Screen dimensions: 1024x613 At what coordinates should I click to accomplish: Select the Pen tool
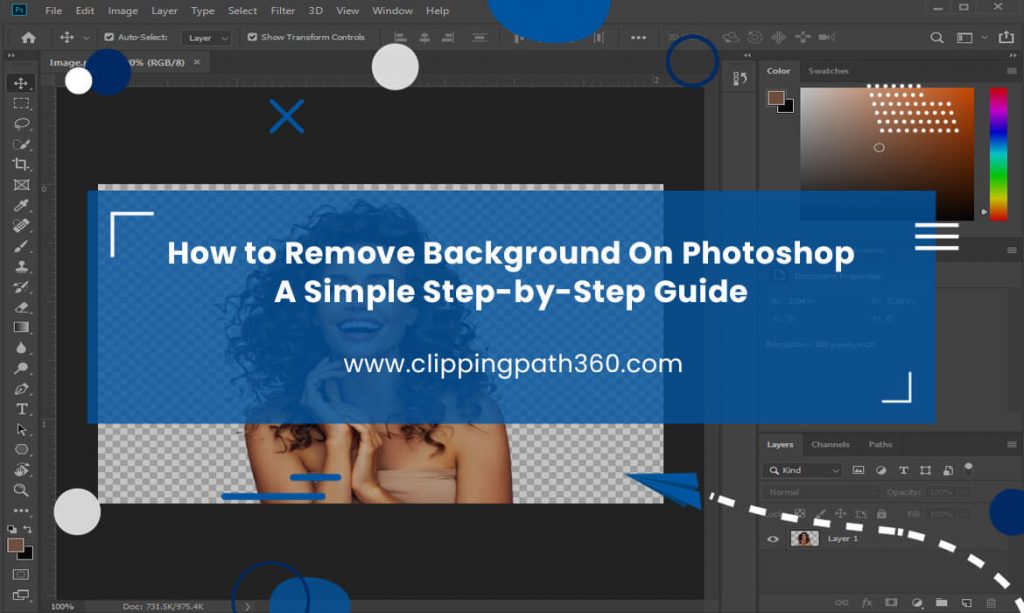click(21, 388)
